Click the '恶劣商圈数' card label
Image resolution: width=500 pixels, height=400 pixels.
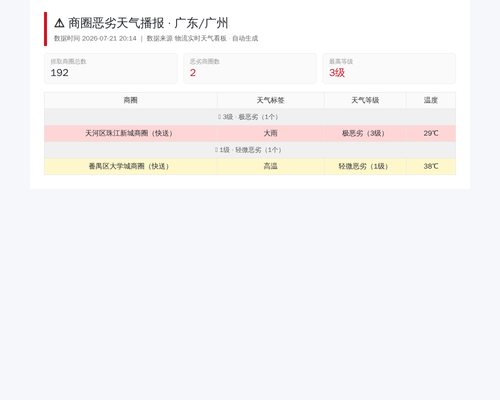[x=205, y=61]
